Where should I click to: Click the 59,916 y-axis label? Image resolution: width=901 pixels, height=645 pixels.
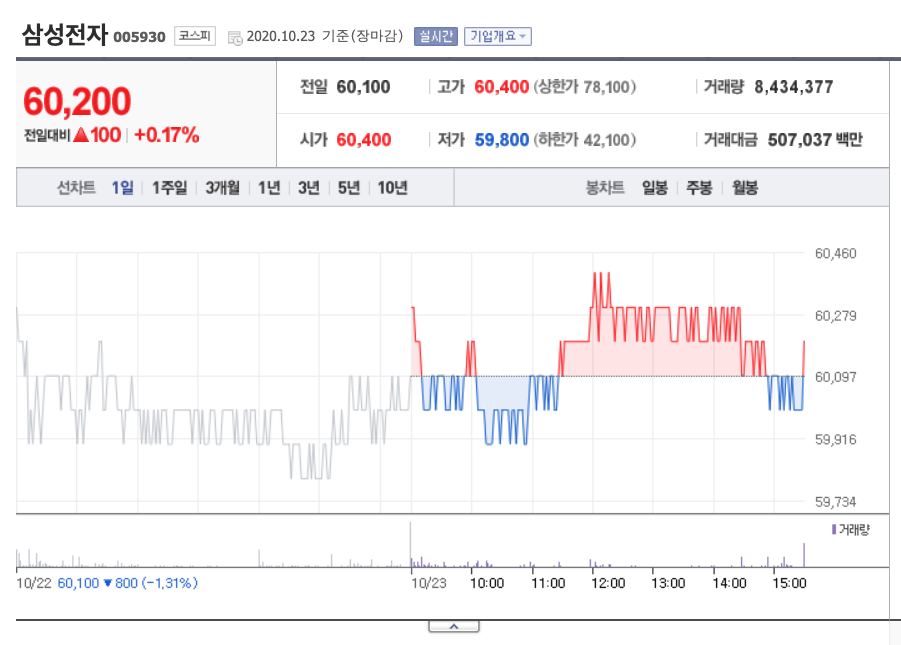835,440
